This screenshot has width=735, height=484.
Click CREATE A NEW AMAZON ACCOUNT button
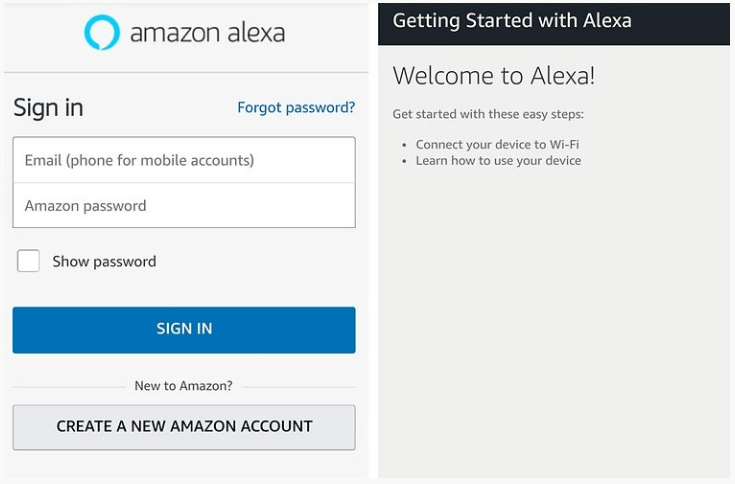[184, 427]
